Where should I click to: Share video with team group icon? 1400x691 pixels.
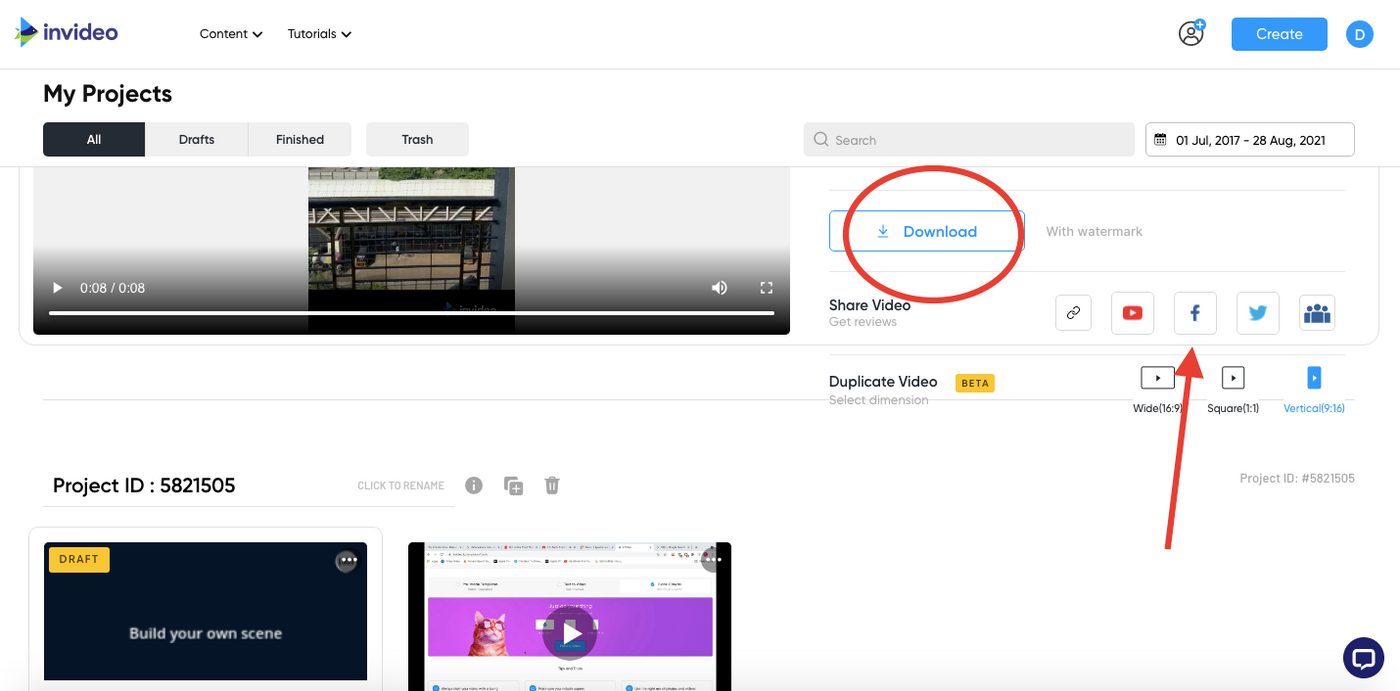(x=1317, y=313)
